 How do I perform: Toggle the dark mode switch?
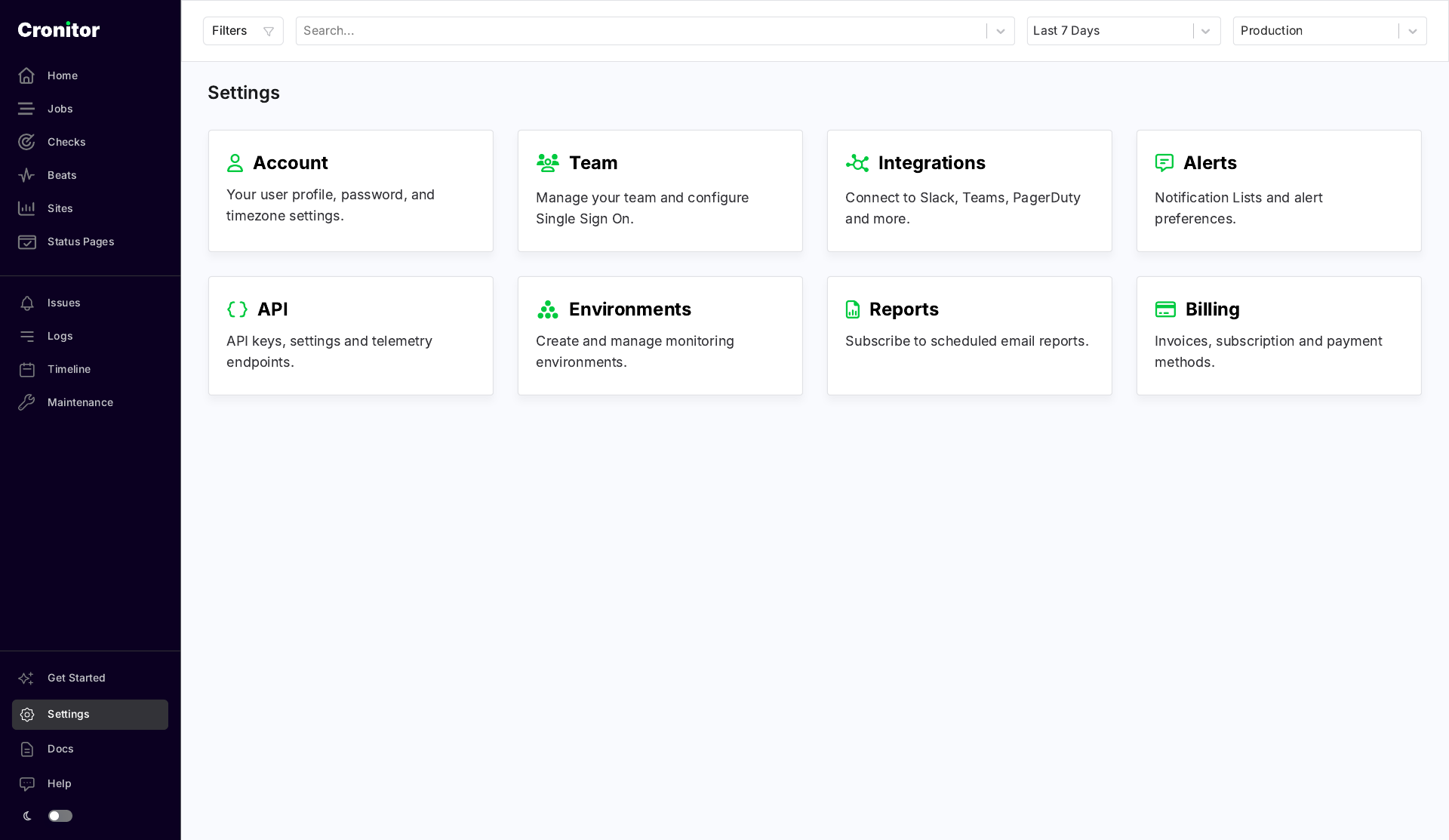click(x=60, y=816)
